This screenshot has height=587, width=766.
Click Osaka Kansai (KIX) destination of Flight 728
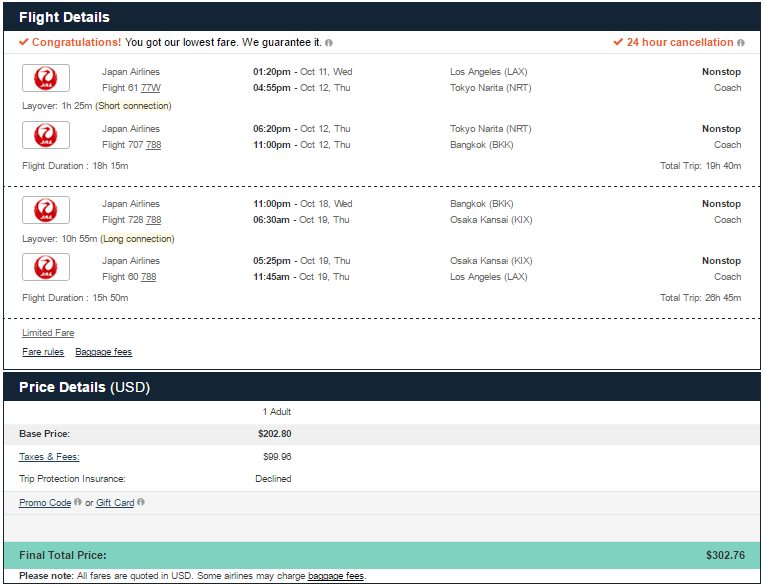coord(491,220)
